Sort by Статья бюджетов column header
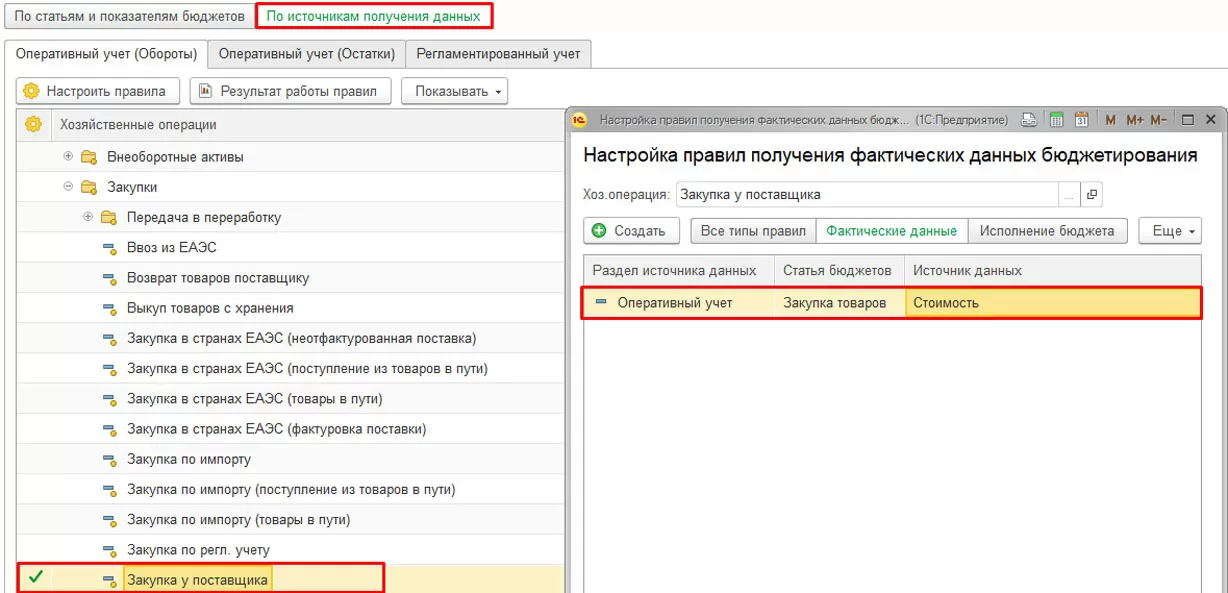1228x593 pixels. pos(838,271)
